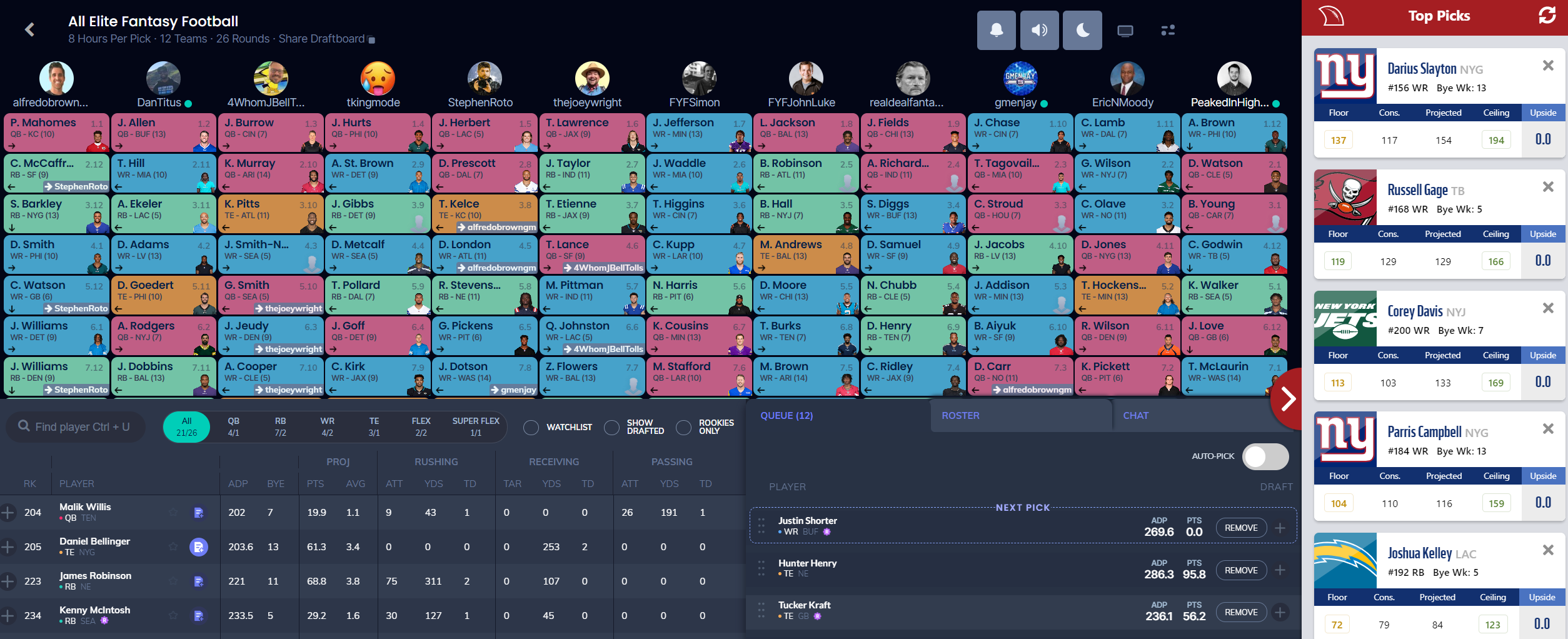Show All positions filter 21/26
This screenshot has height=639, width=1568.
tap(186, 427)
